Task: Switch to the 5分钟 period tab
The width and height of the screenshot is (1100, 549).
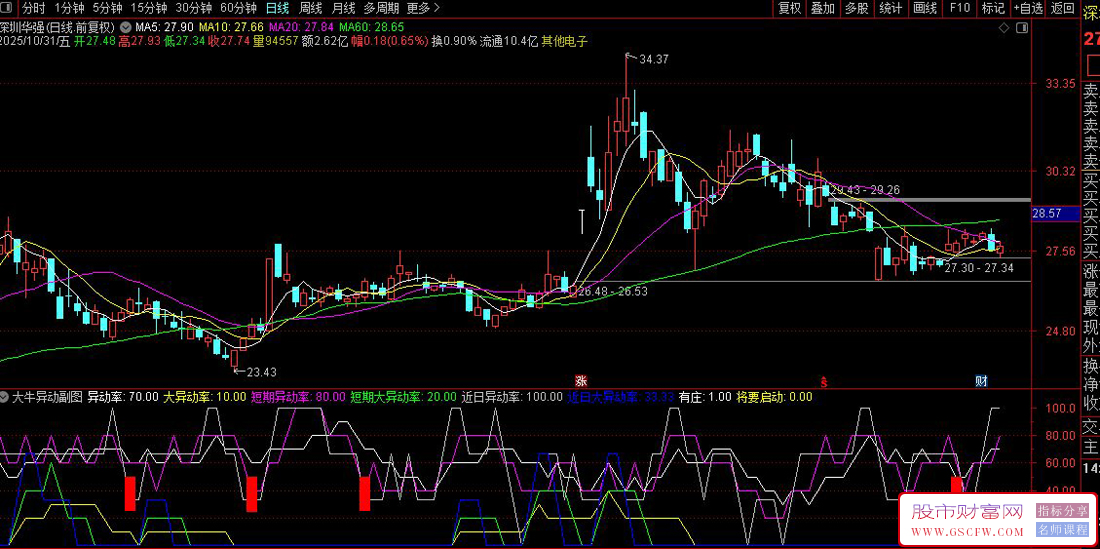Action: [x=107, y=8]
